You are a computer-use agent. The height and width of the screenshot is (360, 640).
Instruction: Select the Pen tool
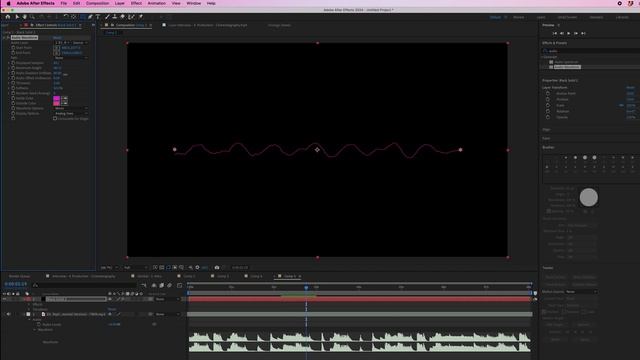click(x=90, y=17)
